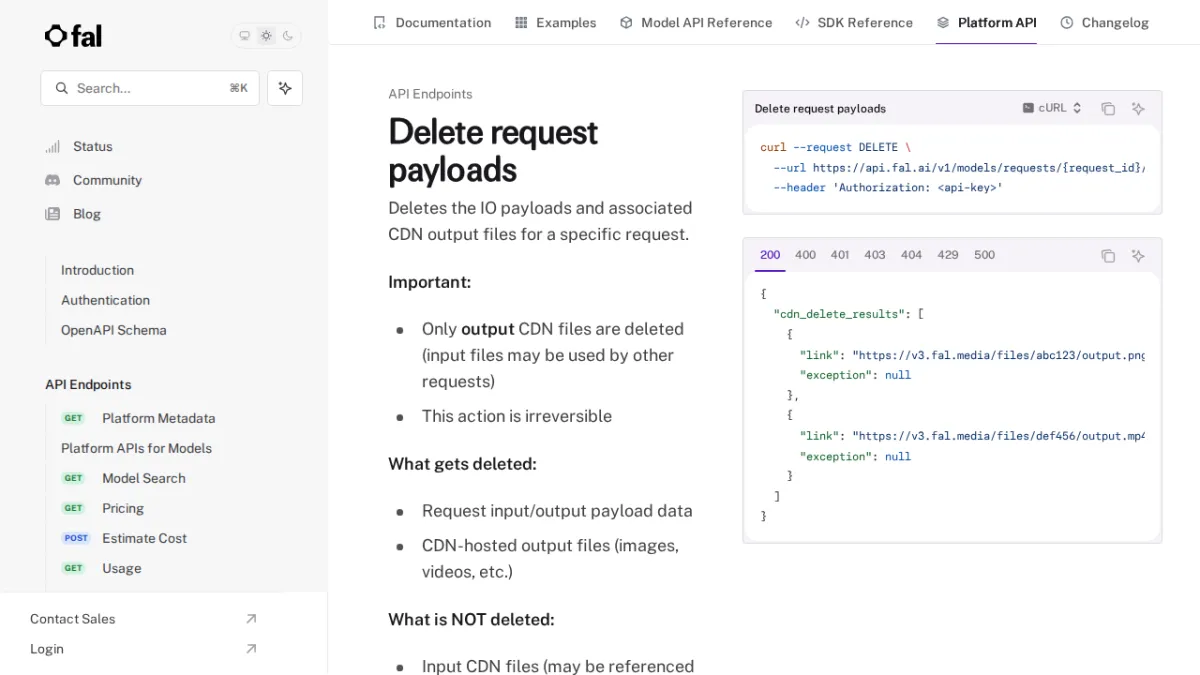Click the Login link
The image size is (1200, 675).
click(46, 649)
